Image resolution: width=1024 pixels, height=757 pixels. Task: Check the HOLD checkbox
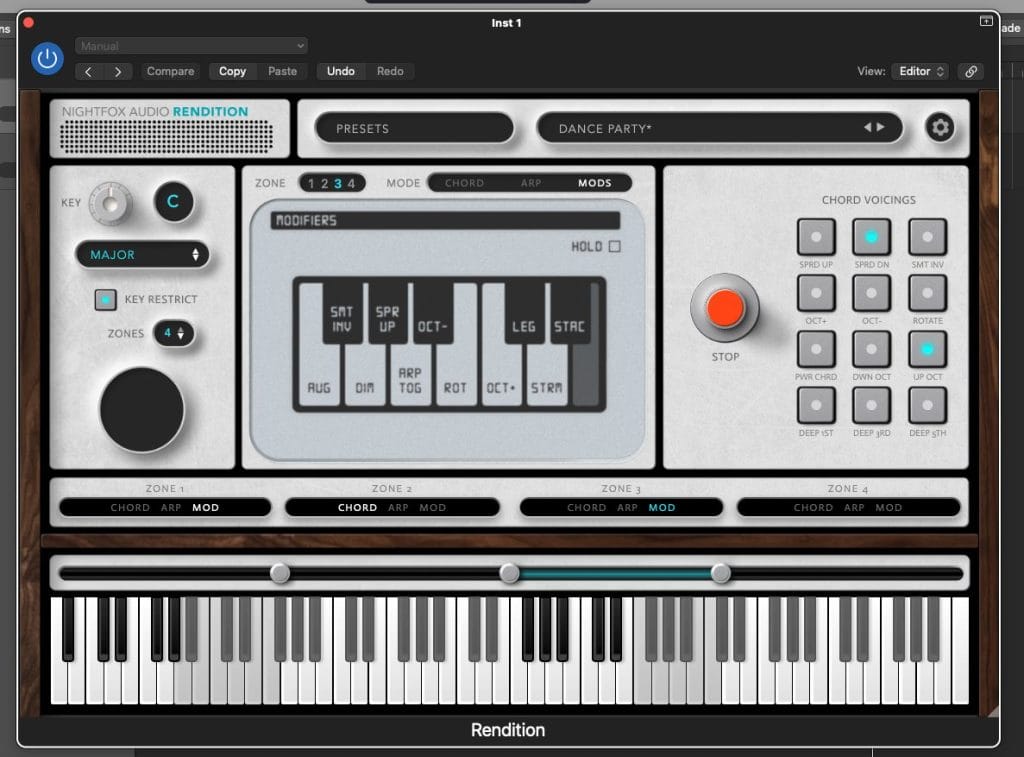(615, 246)
